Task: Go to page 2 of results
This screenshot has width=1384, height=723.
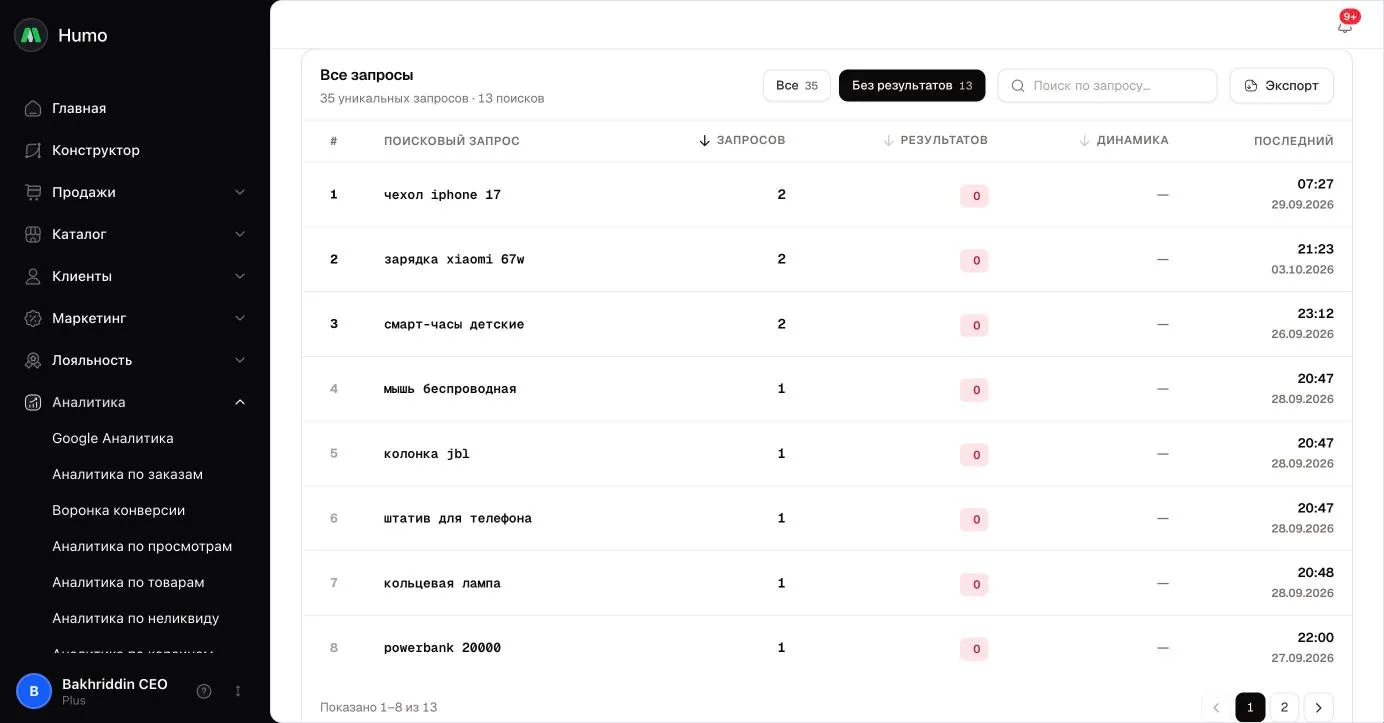Action: (1284, 707)
